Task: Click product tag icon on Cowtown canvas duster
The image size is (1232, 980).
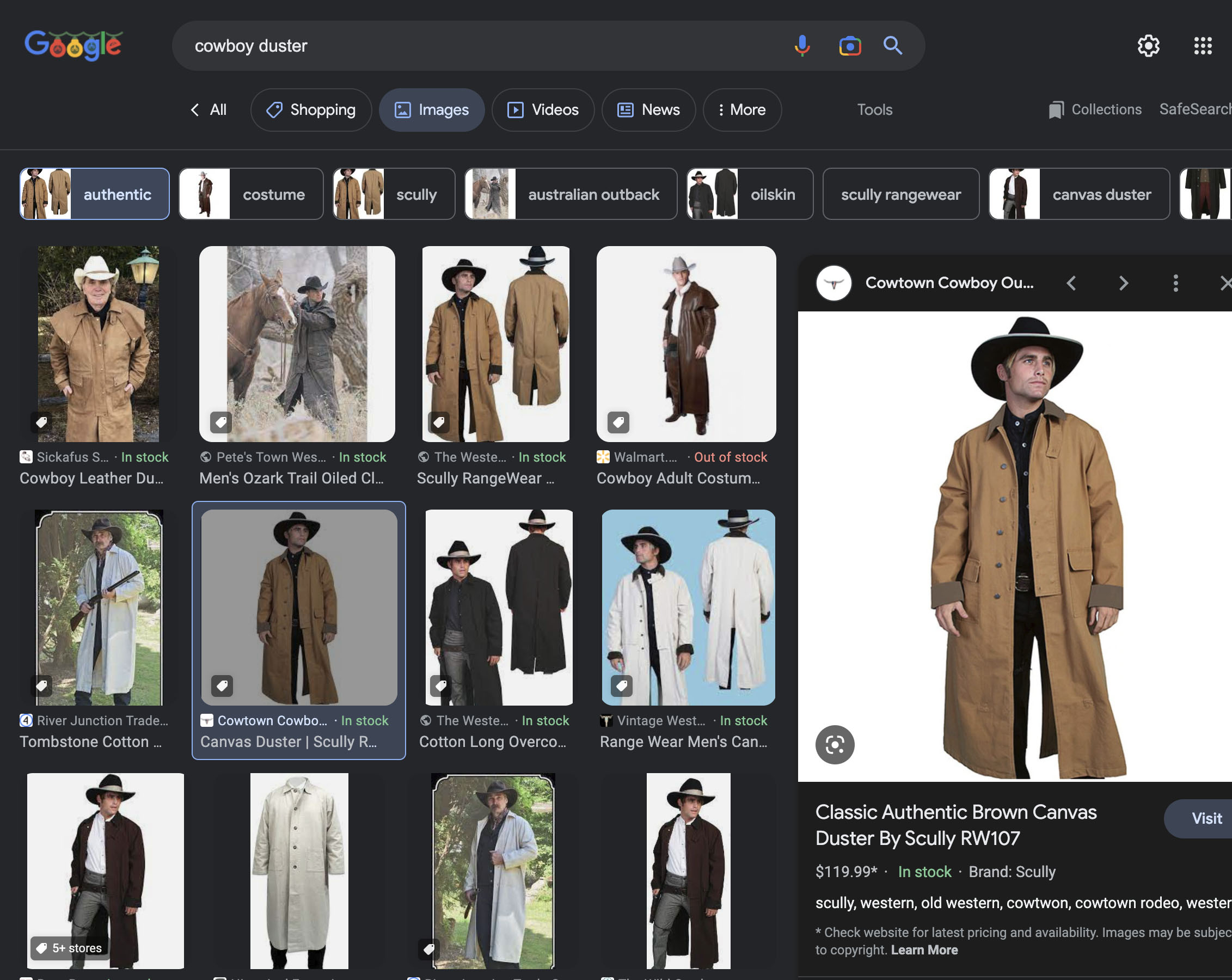Action: [x=222, y=685]
